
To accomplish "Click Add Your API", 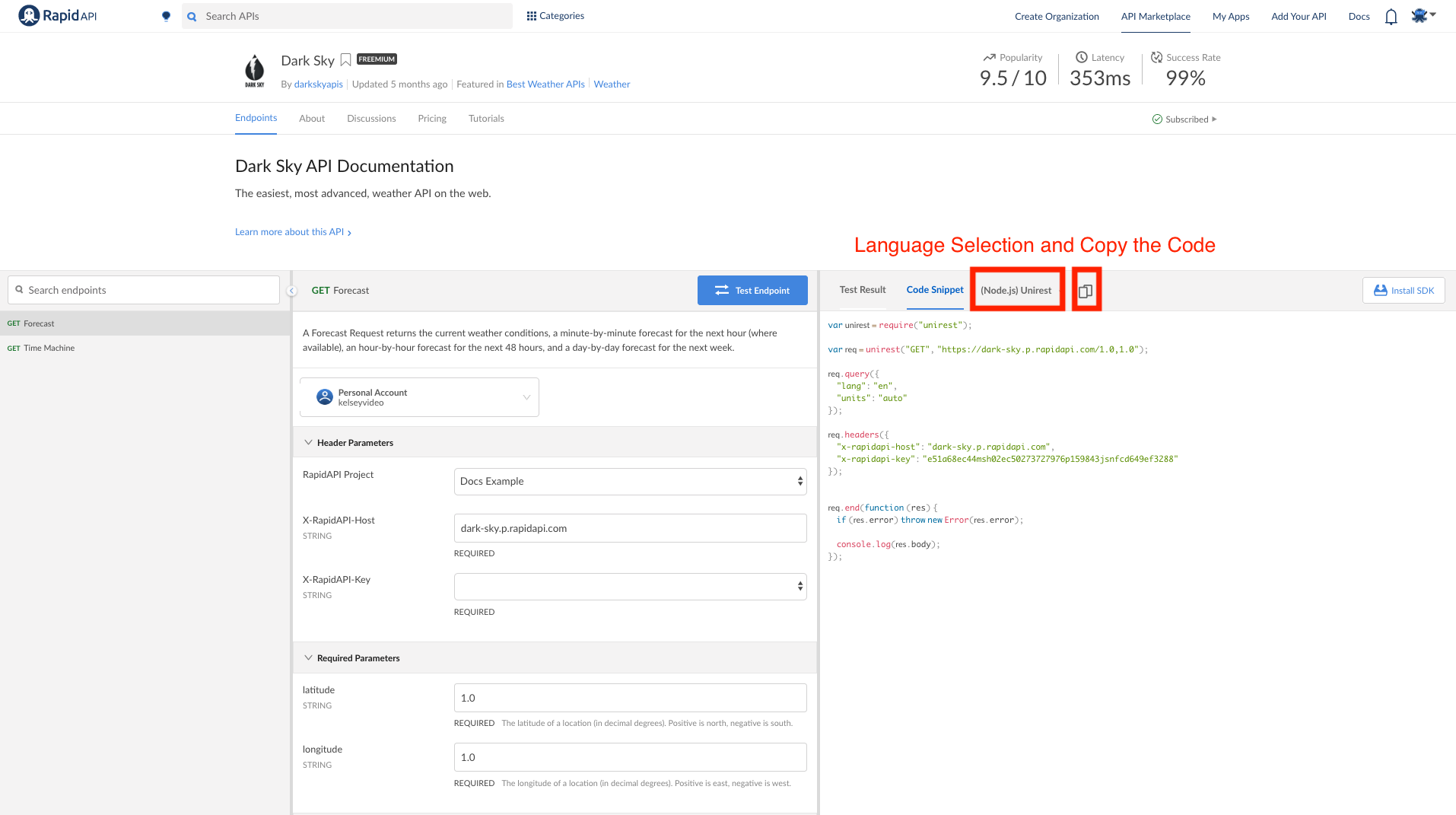I will 1299,17.
